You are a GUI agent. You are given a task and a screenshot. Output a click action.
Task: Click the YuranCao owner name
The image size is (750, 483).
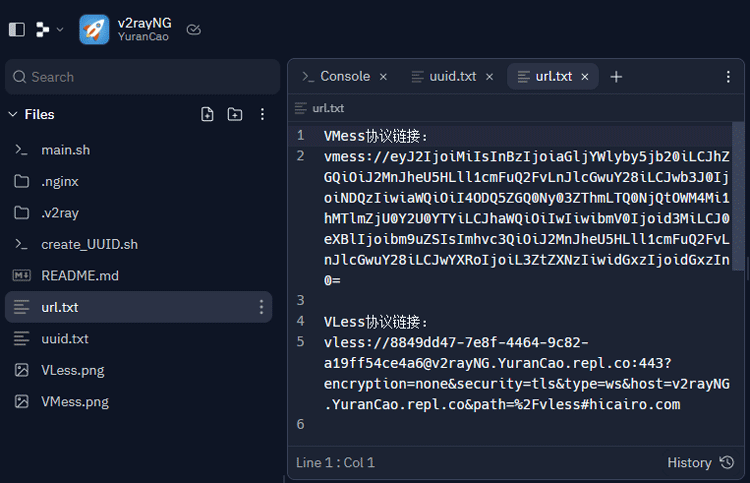143,37
